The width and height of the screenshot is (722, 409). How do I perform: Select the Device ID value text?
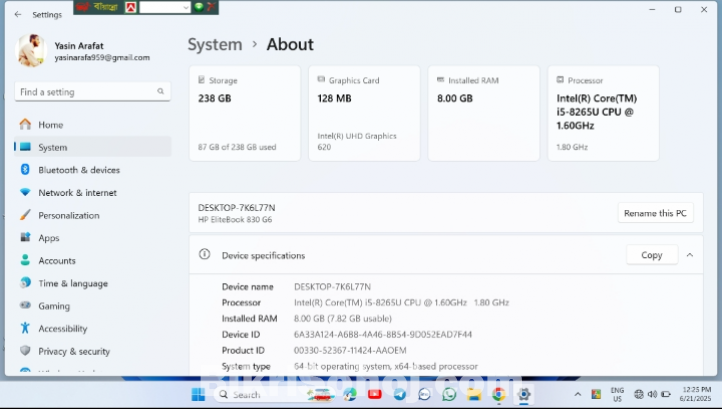(x=383, y=334)
